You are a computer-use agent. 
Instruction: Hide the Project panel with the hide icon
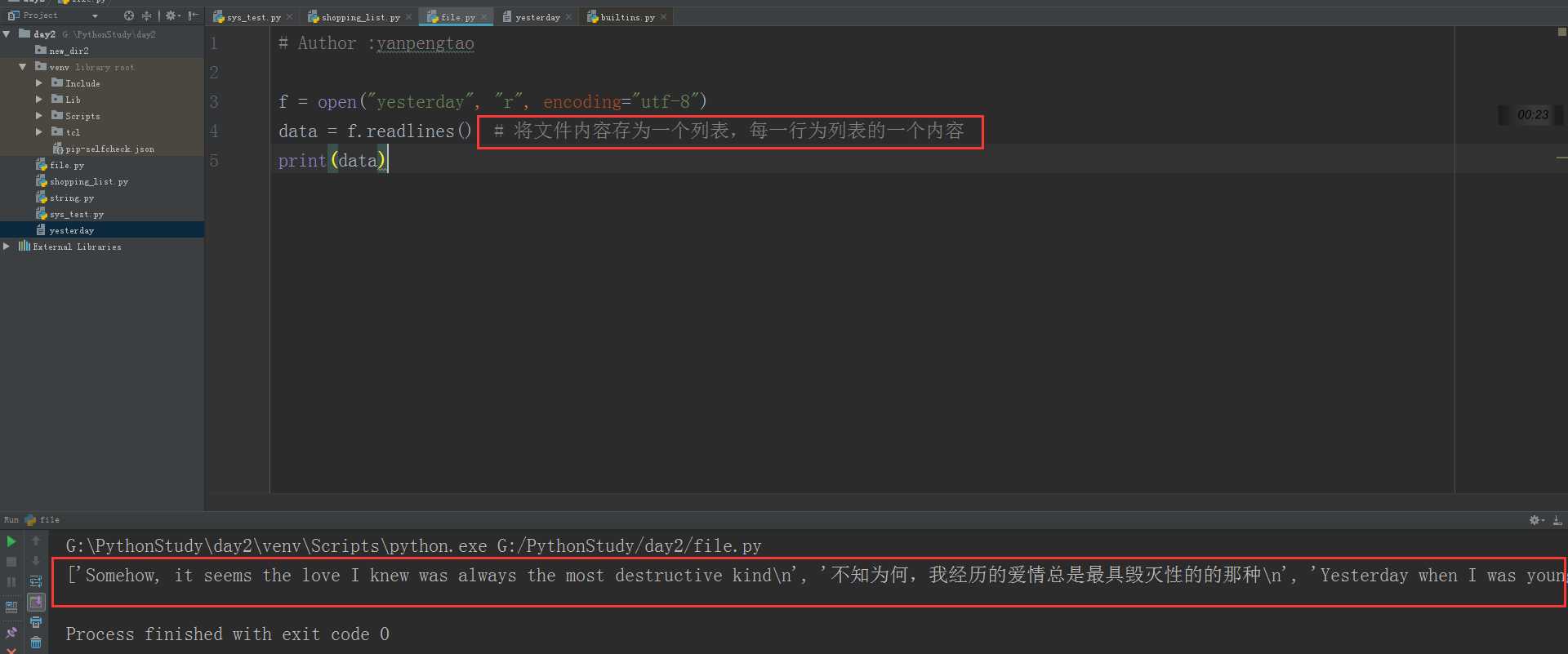pos(193,16)
